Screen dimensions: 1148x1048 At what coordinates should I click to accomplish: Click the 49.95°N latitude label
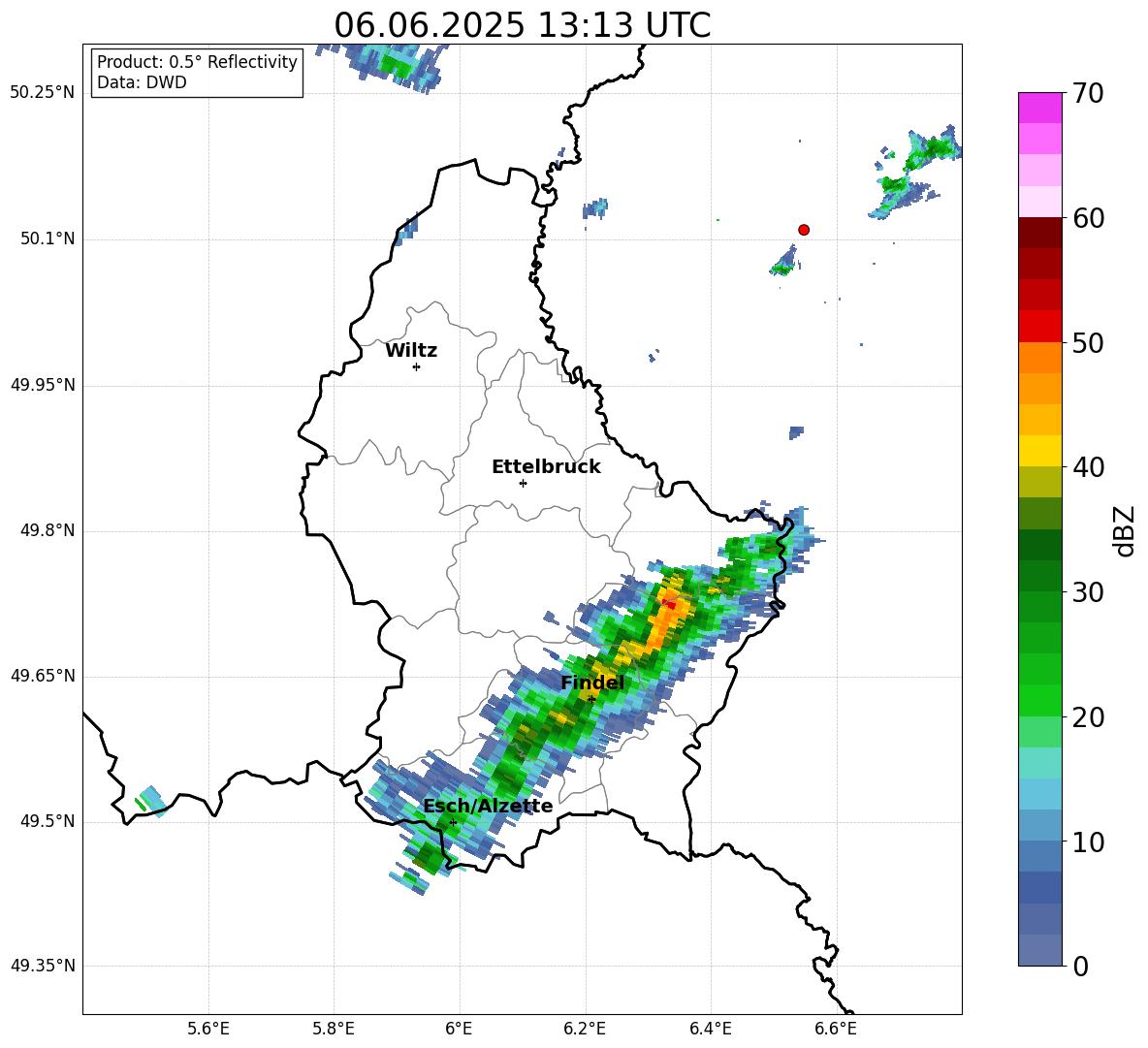(43, 385)
